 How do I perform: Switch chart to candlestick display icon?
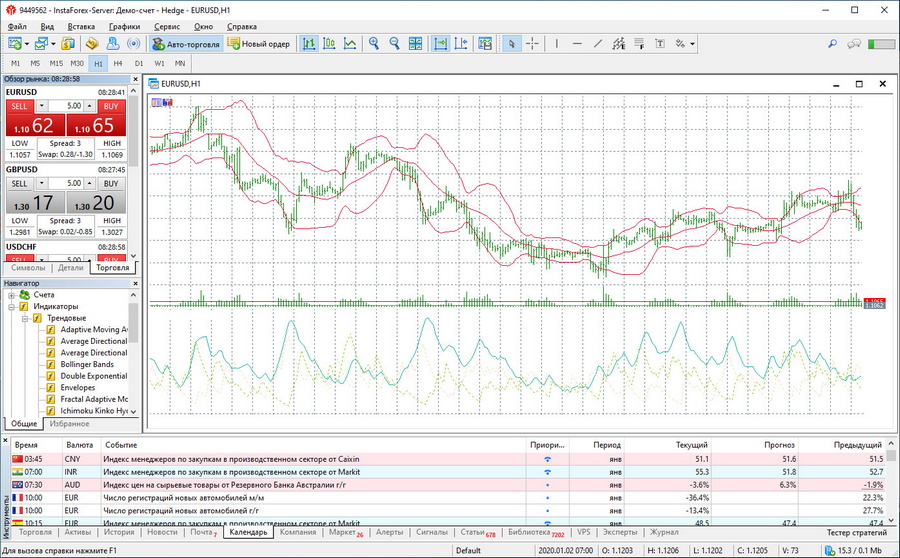coord(330,44)
